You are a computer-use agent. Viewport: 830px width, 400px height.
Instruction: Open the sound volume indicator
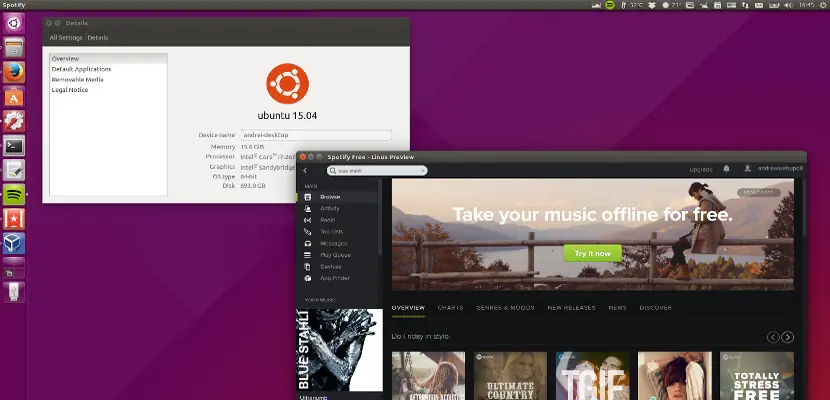[x=789, y=5]
